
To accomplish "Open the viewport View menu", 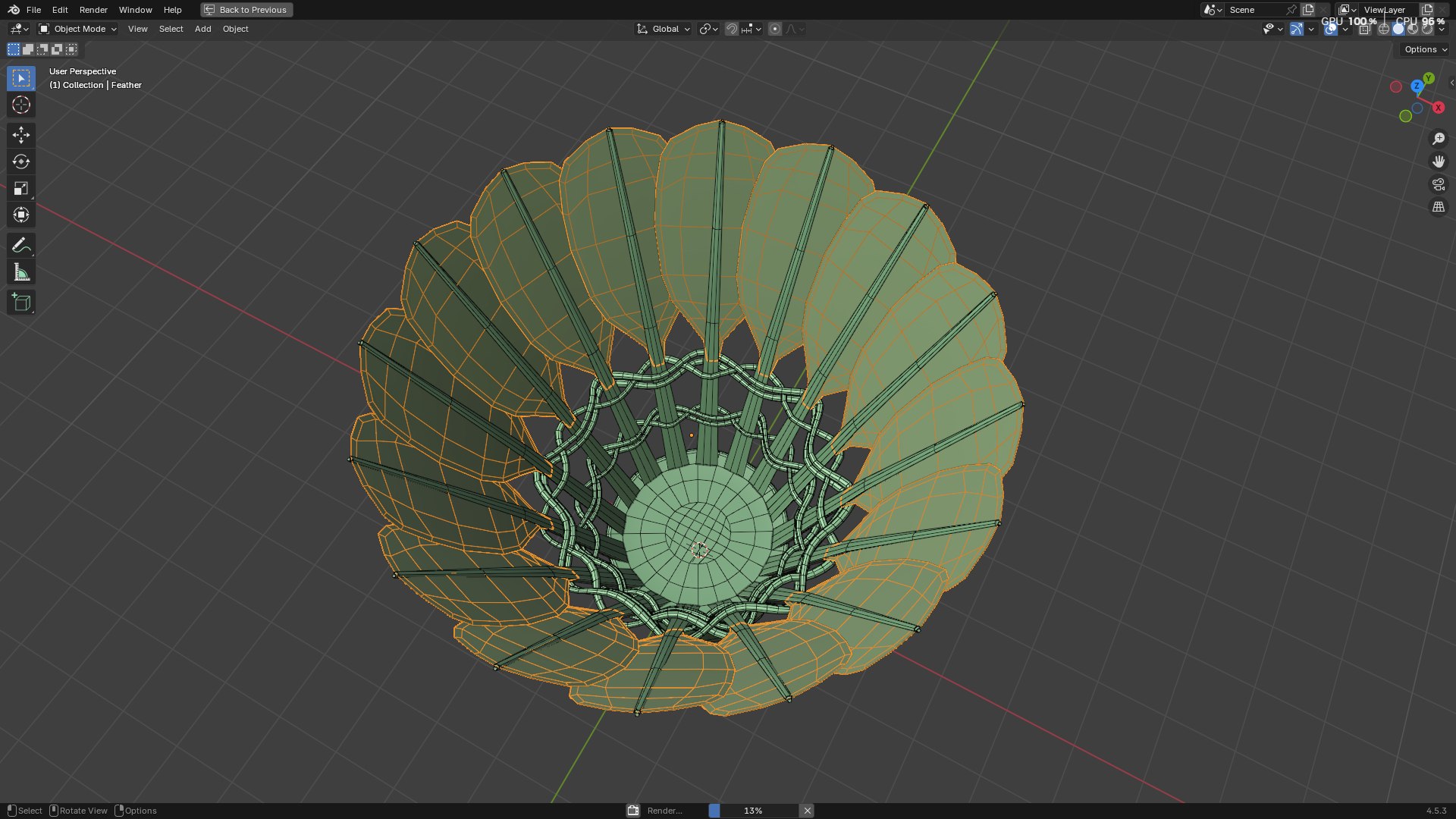I will [x=137, y=29].
